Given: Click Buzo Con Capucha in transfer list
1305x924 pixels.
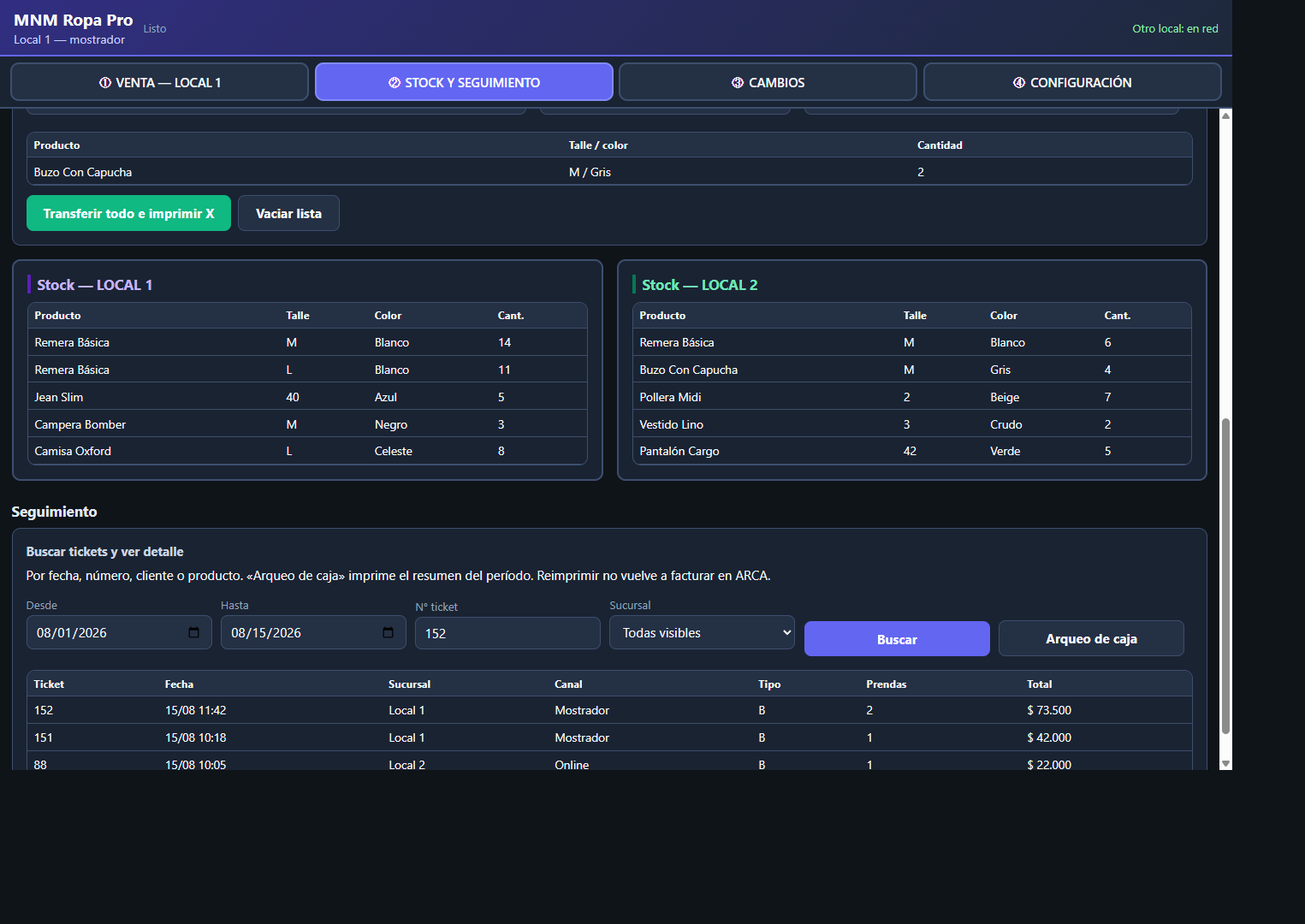Looking at the screenshot, I should pyautogui.click(x=83, y=172).
